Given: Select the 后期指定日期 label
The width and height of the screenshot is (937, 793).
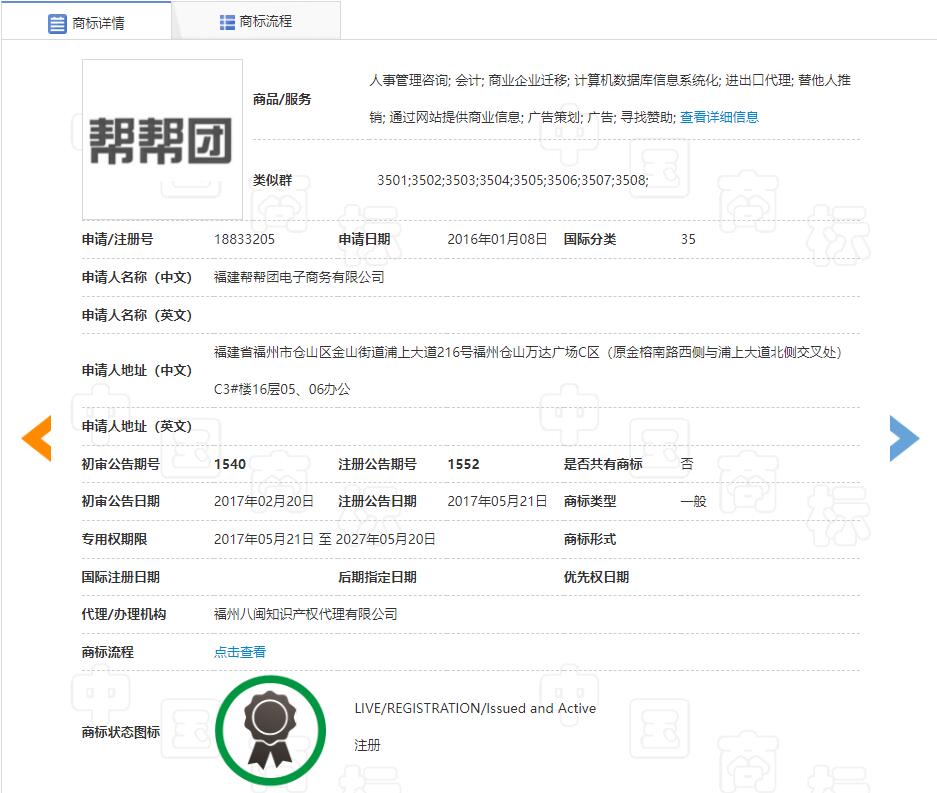Looking at the screenshot, I should coord(377,577).
